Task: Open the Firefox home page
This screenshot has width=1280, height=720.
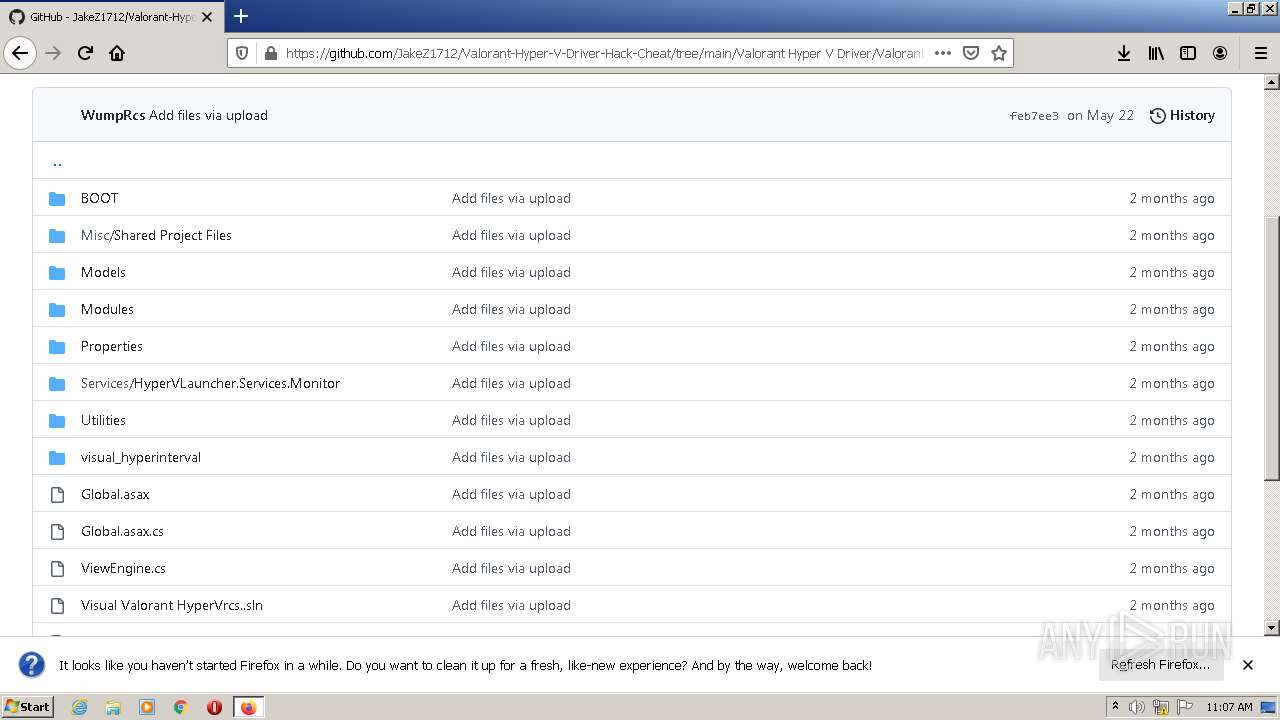Action: [117, 53]
